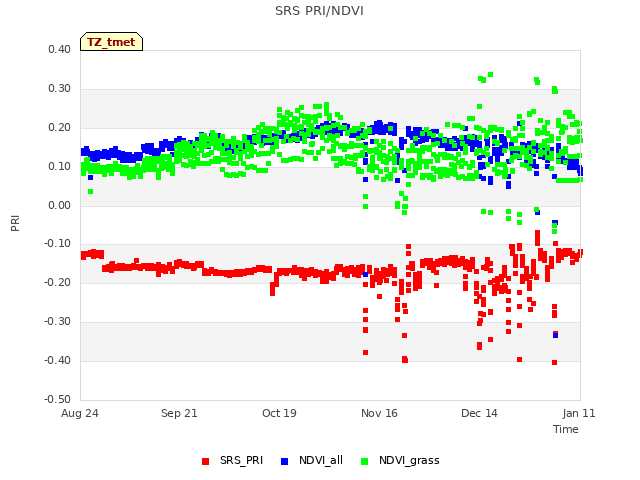This screenshot has width=640, height=480.
Task: Click the chart title SRS PRI/NDVI
Action: click(x=319, y=11)
